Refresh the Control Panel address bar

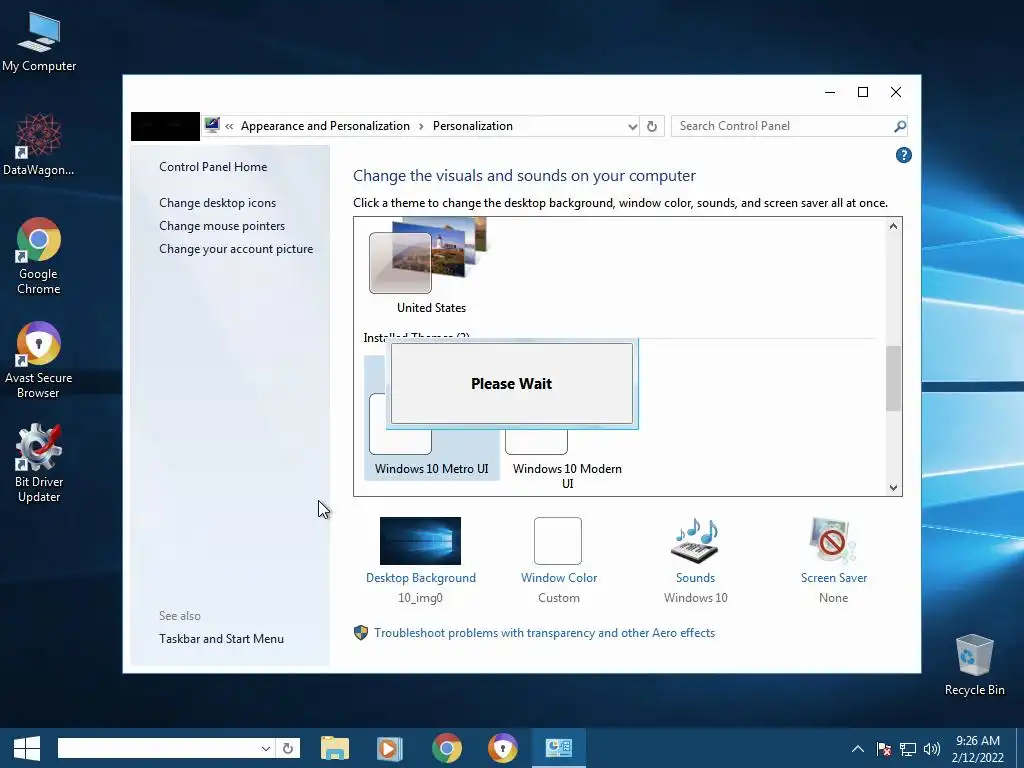[652, 126]
